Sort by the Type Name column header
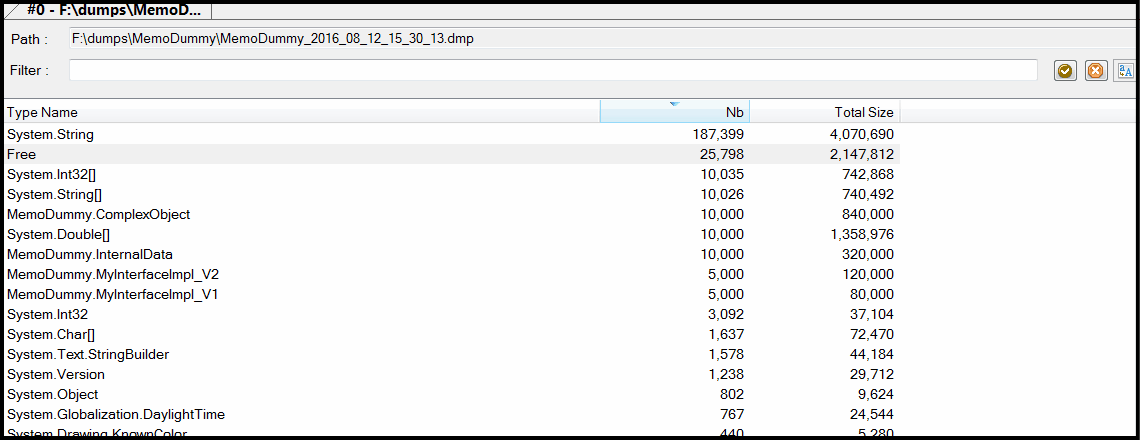Image resolution: width=1140 pixels, height=440 pixels. [300, 112]
